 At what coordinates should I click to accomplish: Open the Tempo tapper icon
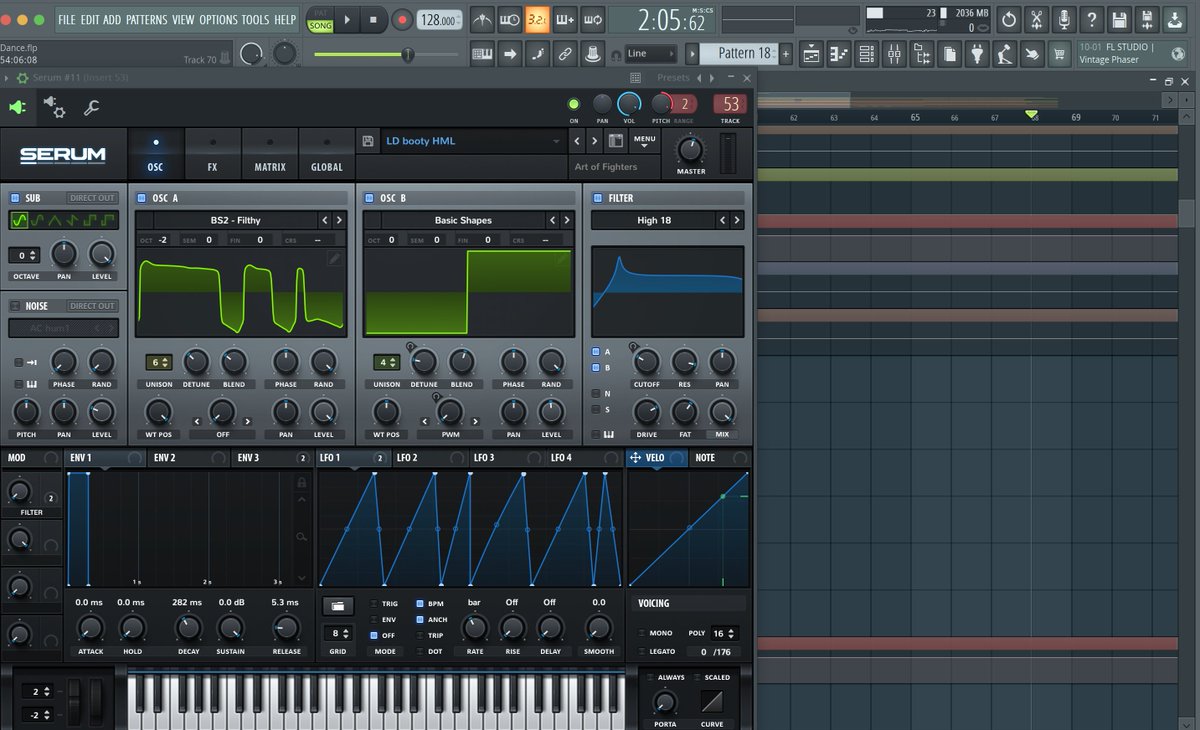coord(1004,53)
